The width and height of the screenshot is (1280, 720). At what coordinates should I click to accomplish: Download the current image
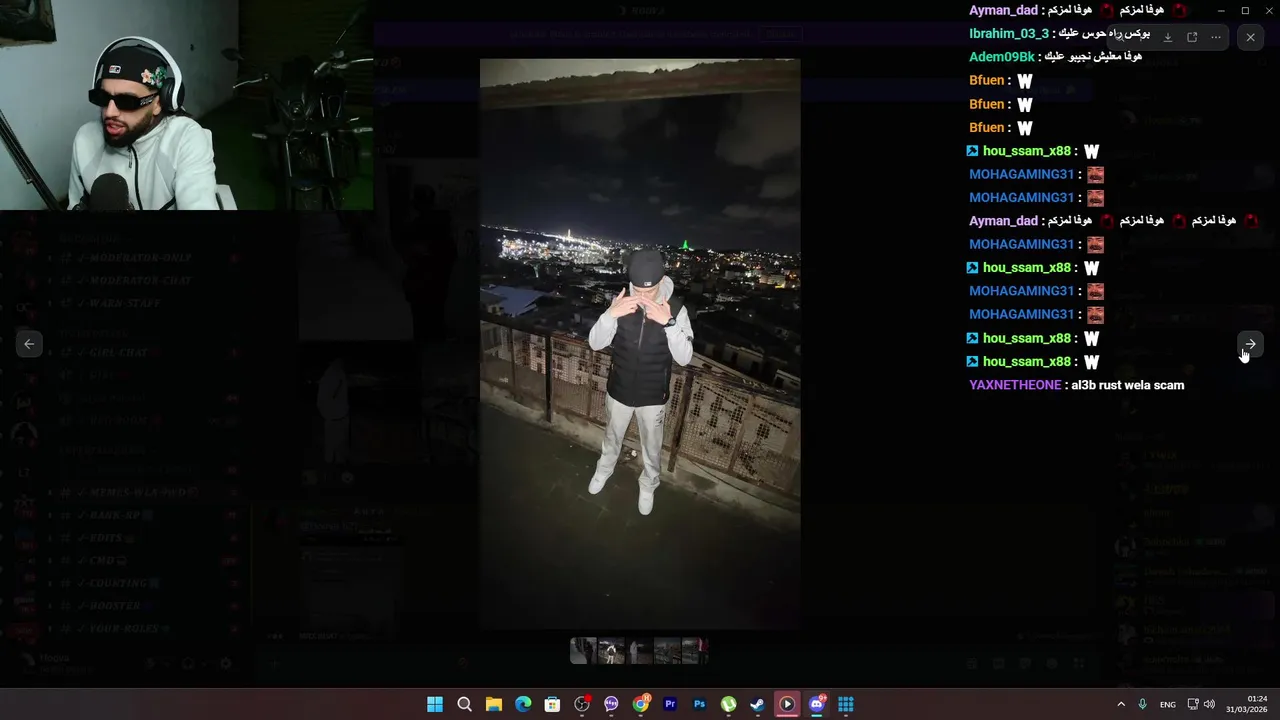(1168, 37)
